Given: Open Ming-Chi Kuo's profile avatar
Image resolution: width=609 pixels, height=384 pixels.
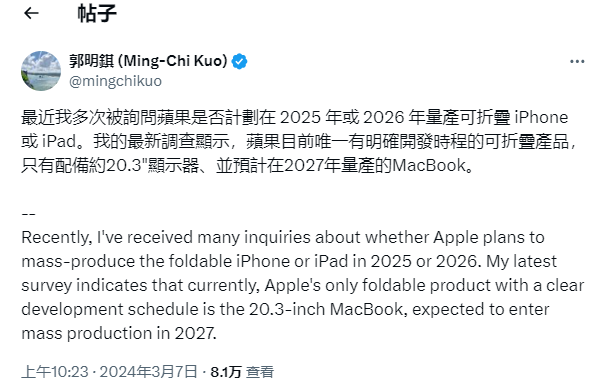Looking at the screenshot, I should point(41,71).
